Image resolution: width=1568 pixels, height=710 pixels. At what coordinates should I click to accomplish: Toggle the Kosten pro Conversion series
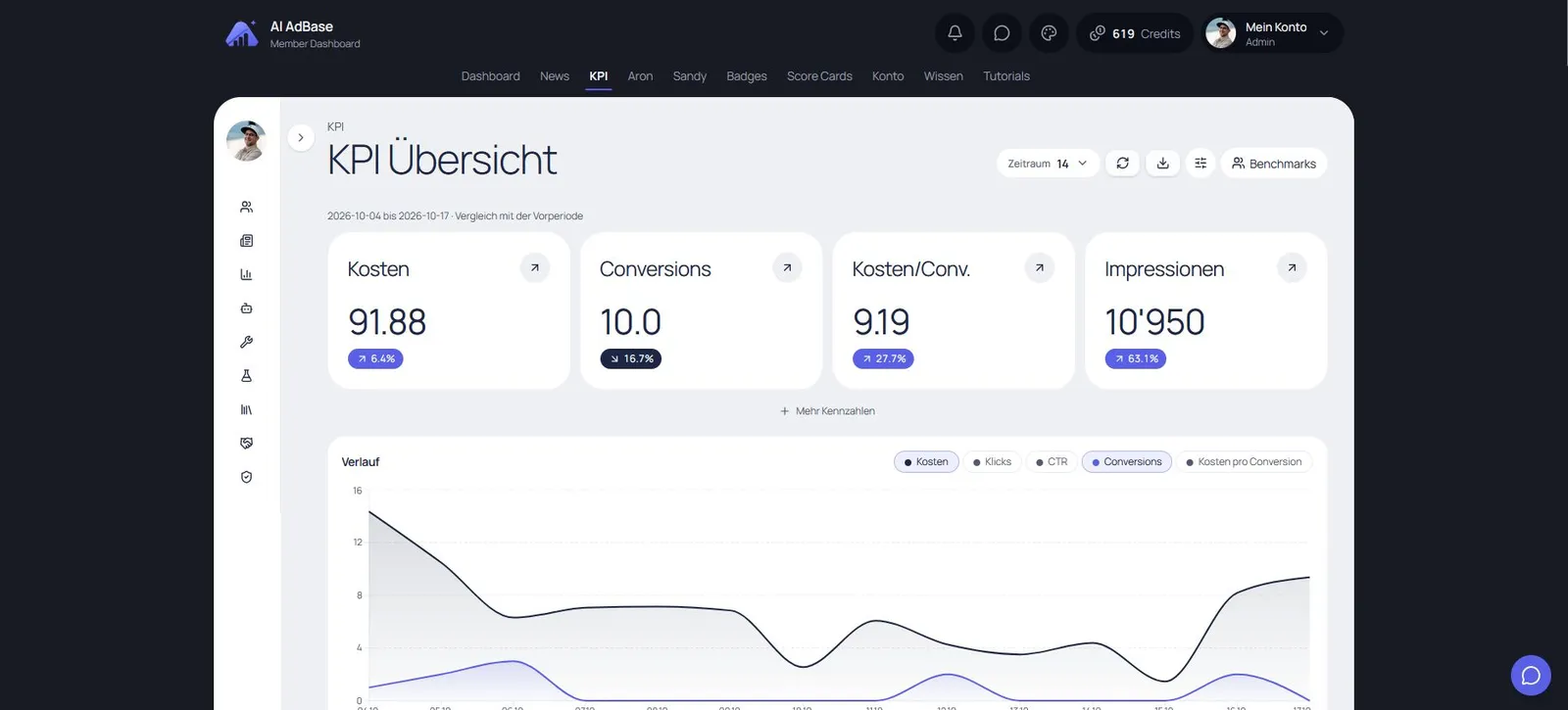point(1244,462)
